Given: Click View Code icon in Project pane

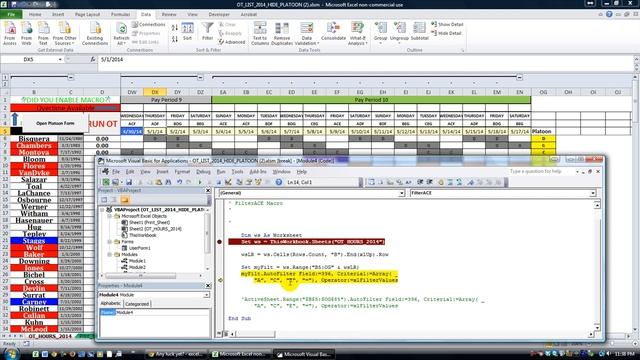Looking at the screenshot, I should 104,200.
